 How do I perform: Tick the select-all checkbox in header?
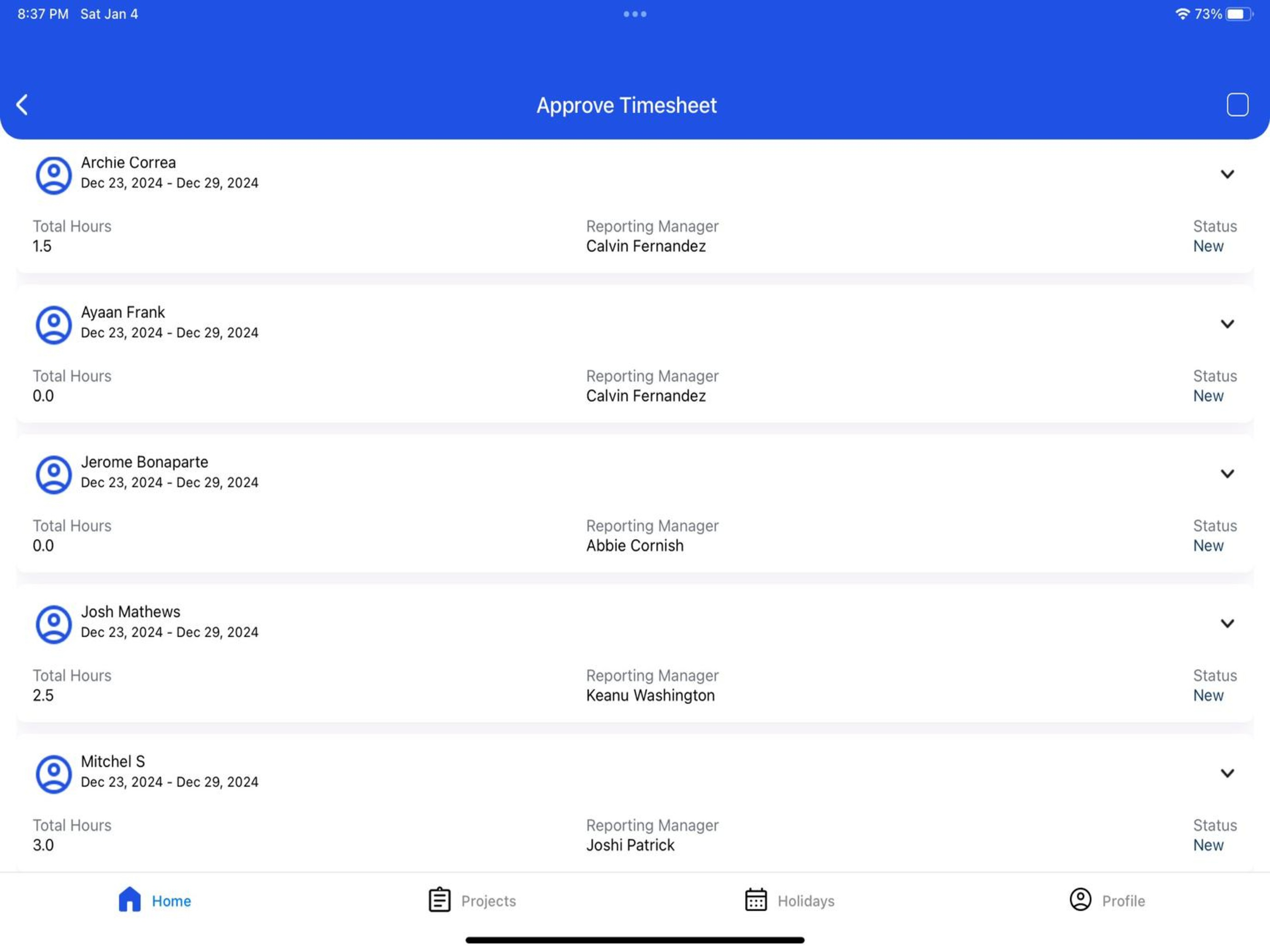[x=1237, y=105]
